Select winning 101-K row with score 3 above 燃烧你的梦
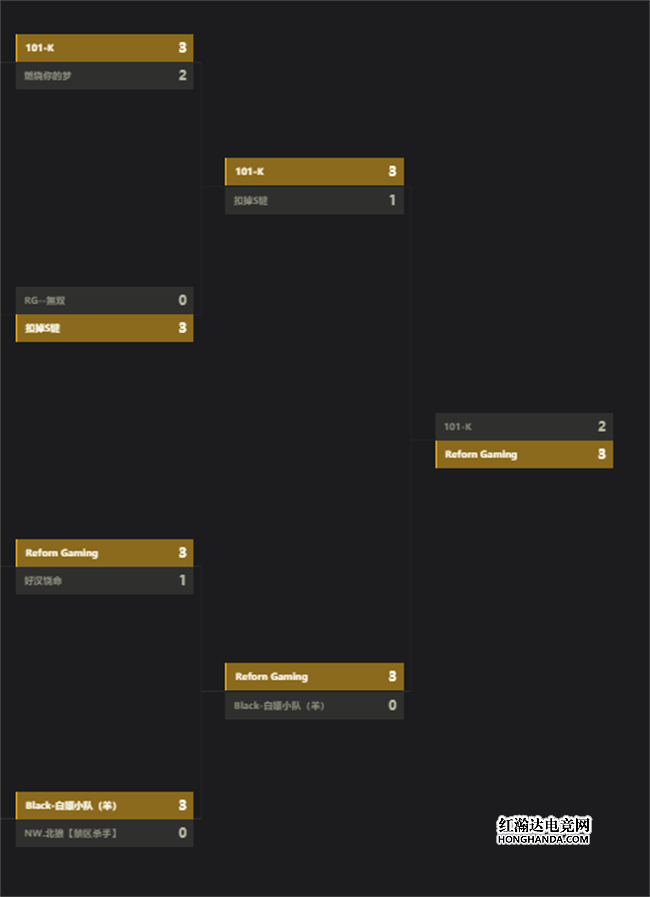Viewport: 650px width, 897px height. (104, 48)
